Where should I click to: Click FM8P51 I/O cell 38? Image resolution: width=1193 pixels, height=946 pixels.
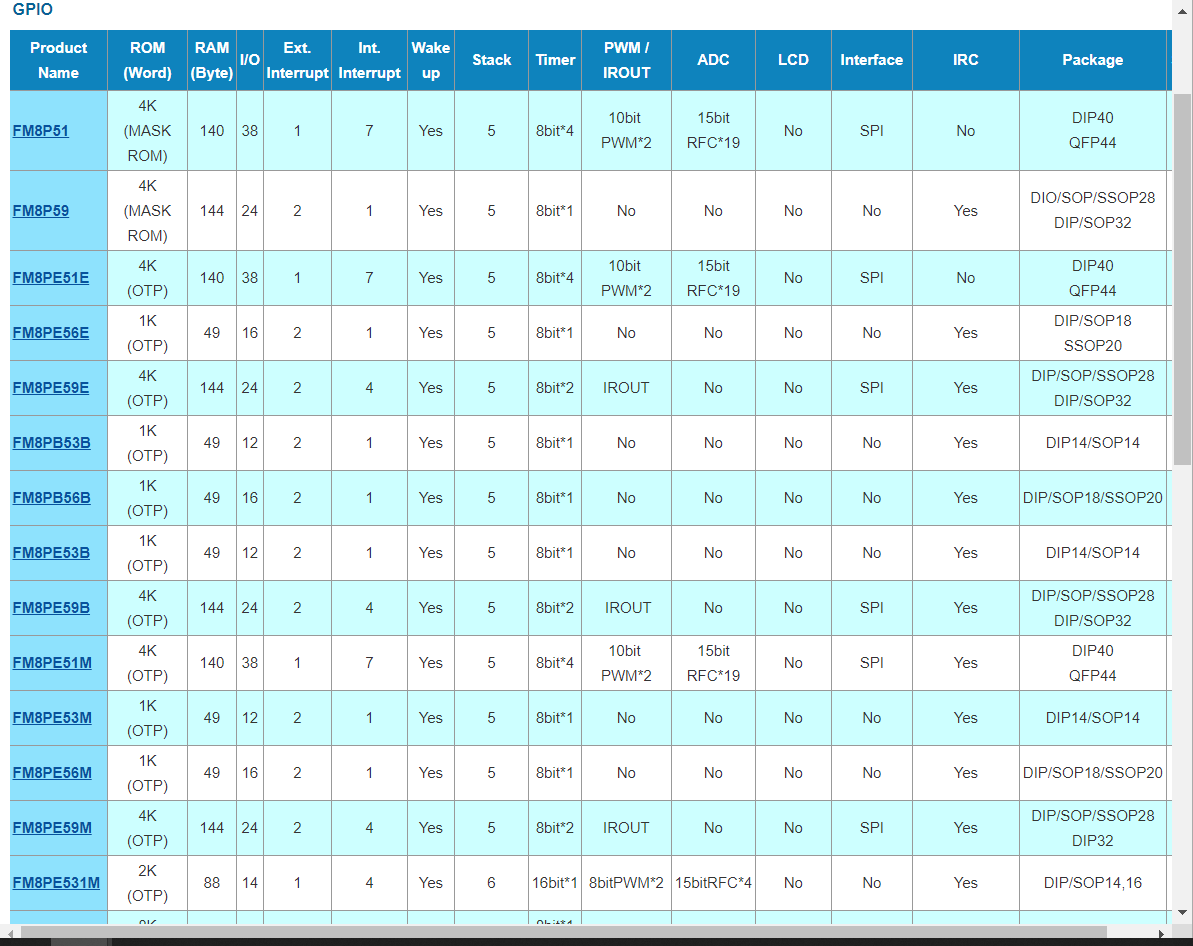(250, 131)
